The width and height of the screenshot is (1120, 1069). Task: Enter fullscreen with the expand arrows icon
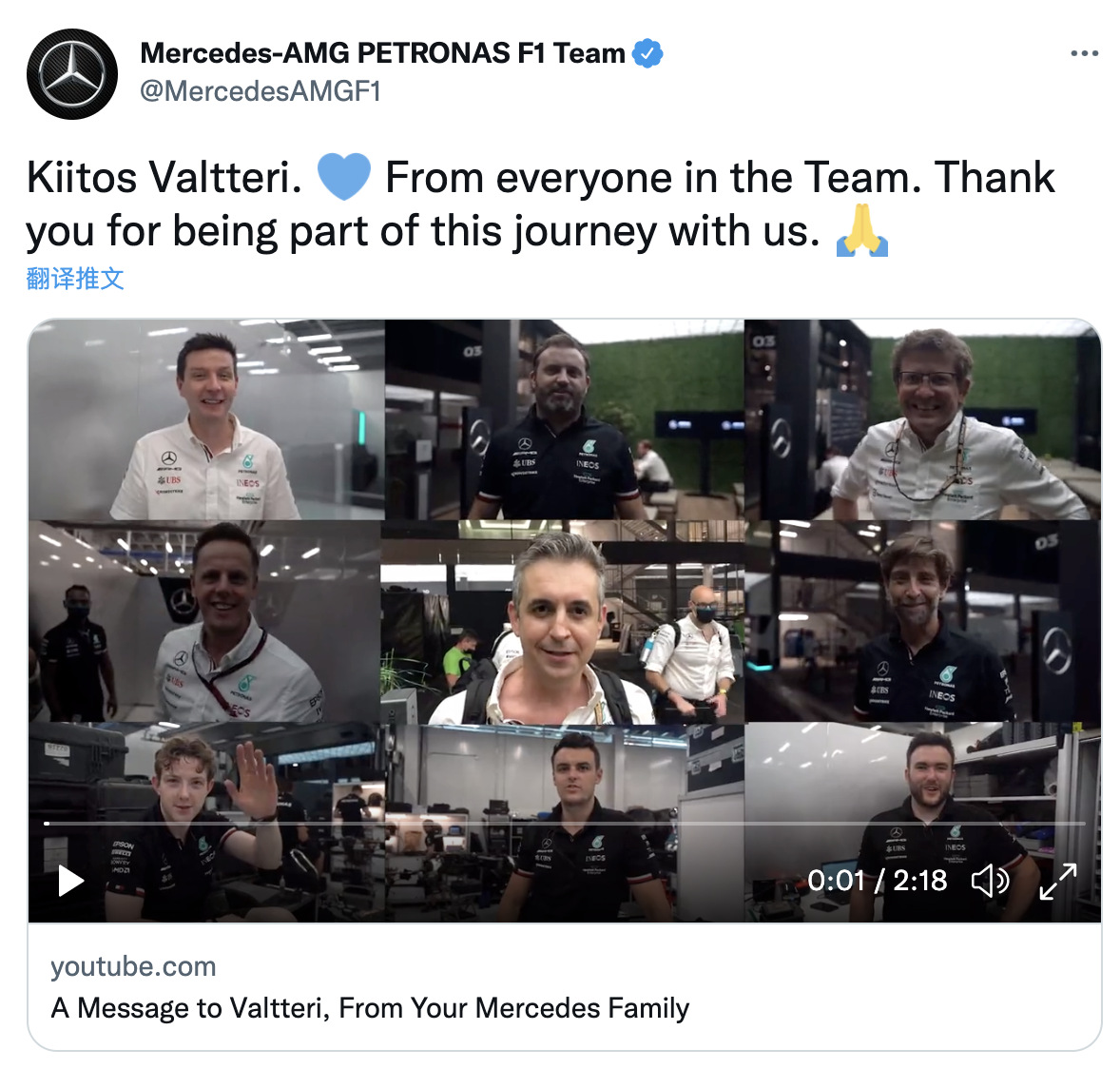click(x=1058, y=881)
